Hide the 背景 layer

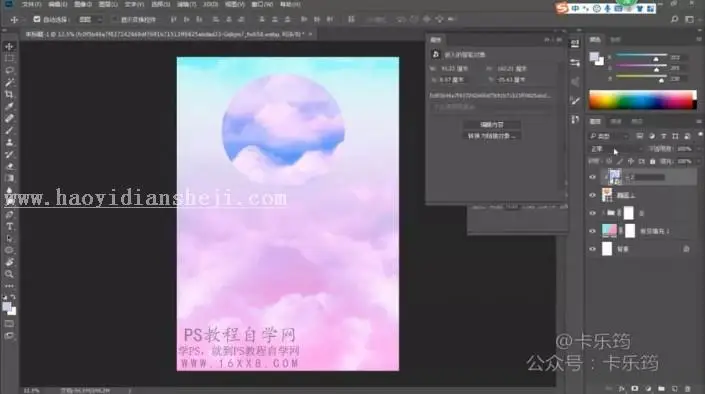click(x=592, y=249)
